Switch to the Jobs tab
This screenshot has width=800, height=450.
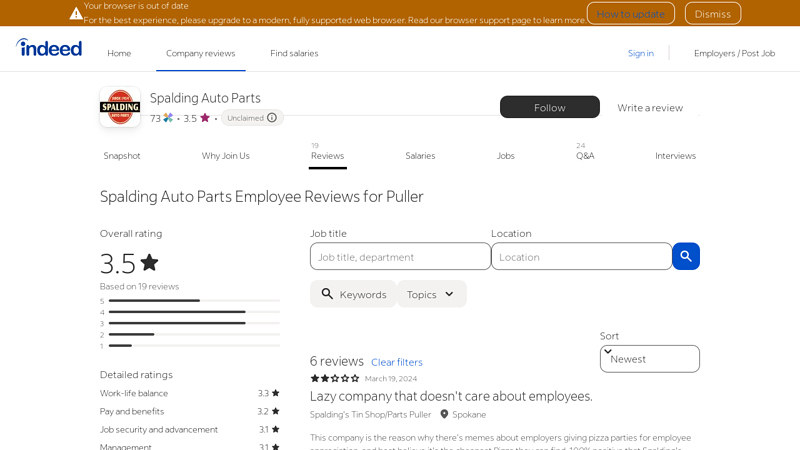[x=506, y=156]
